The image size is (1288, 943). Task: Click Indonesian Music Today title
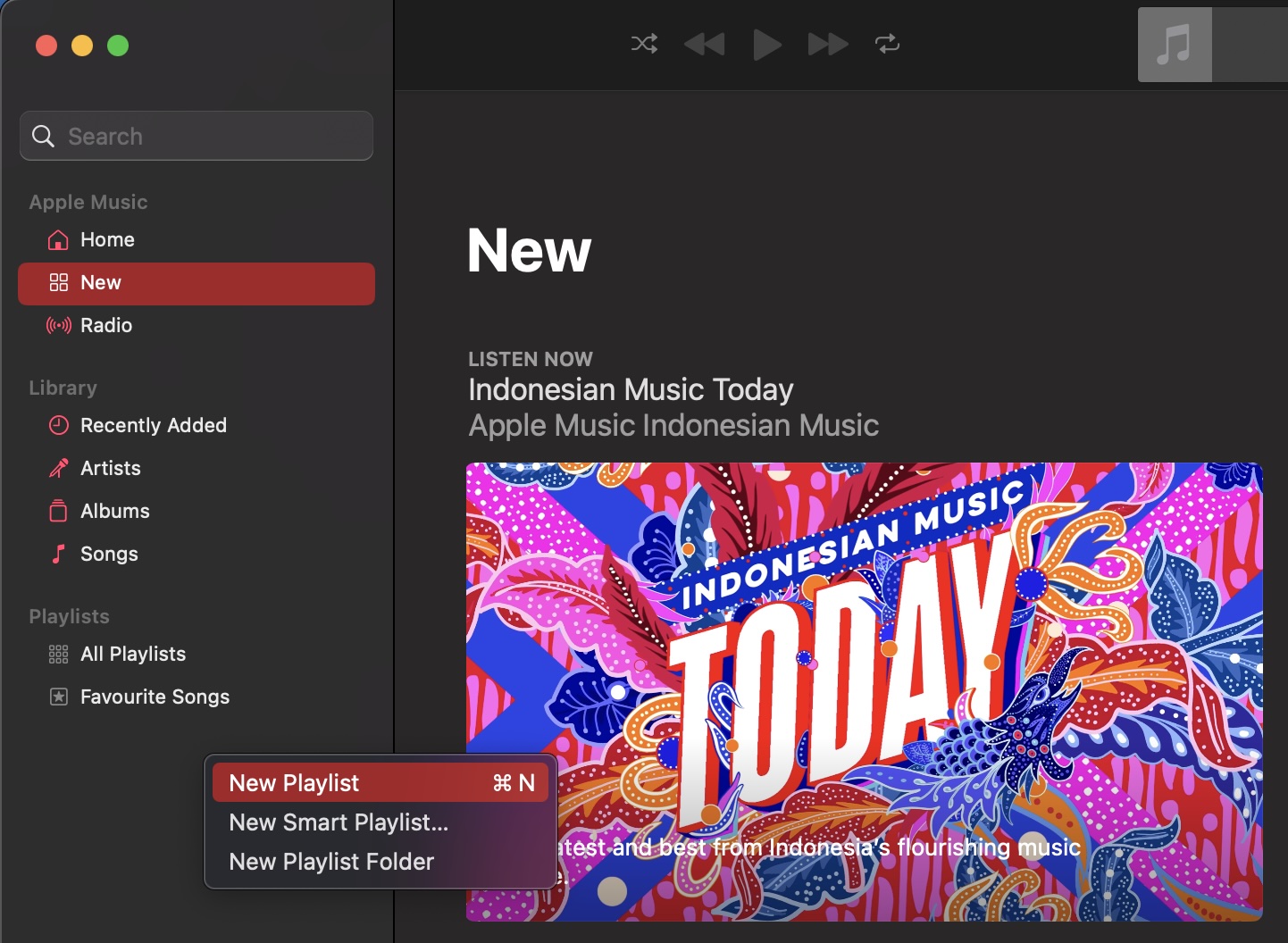[631, 389]
